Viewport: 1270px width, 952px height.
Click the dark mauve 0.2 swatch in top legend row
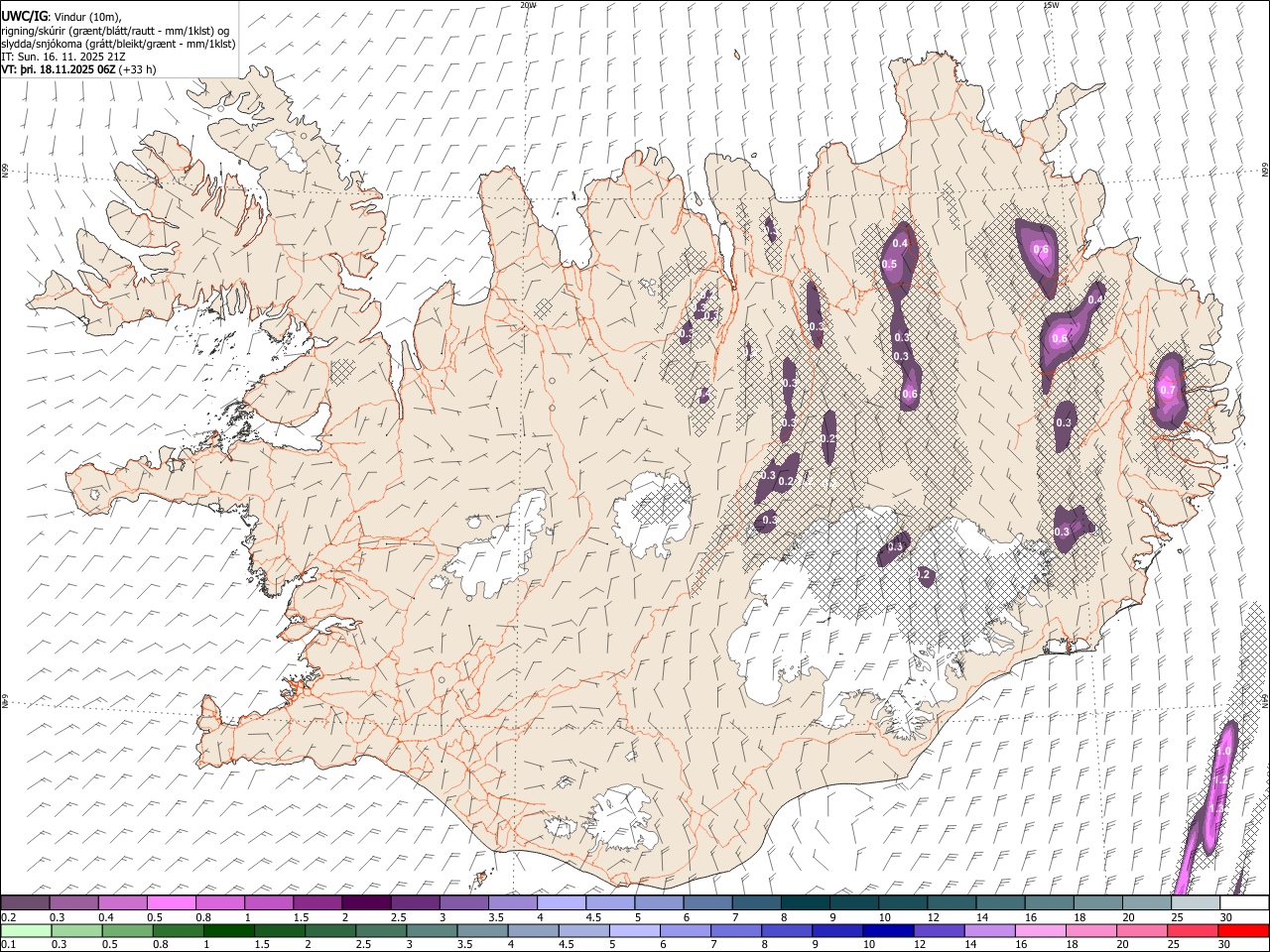point(25,903)
